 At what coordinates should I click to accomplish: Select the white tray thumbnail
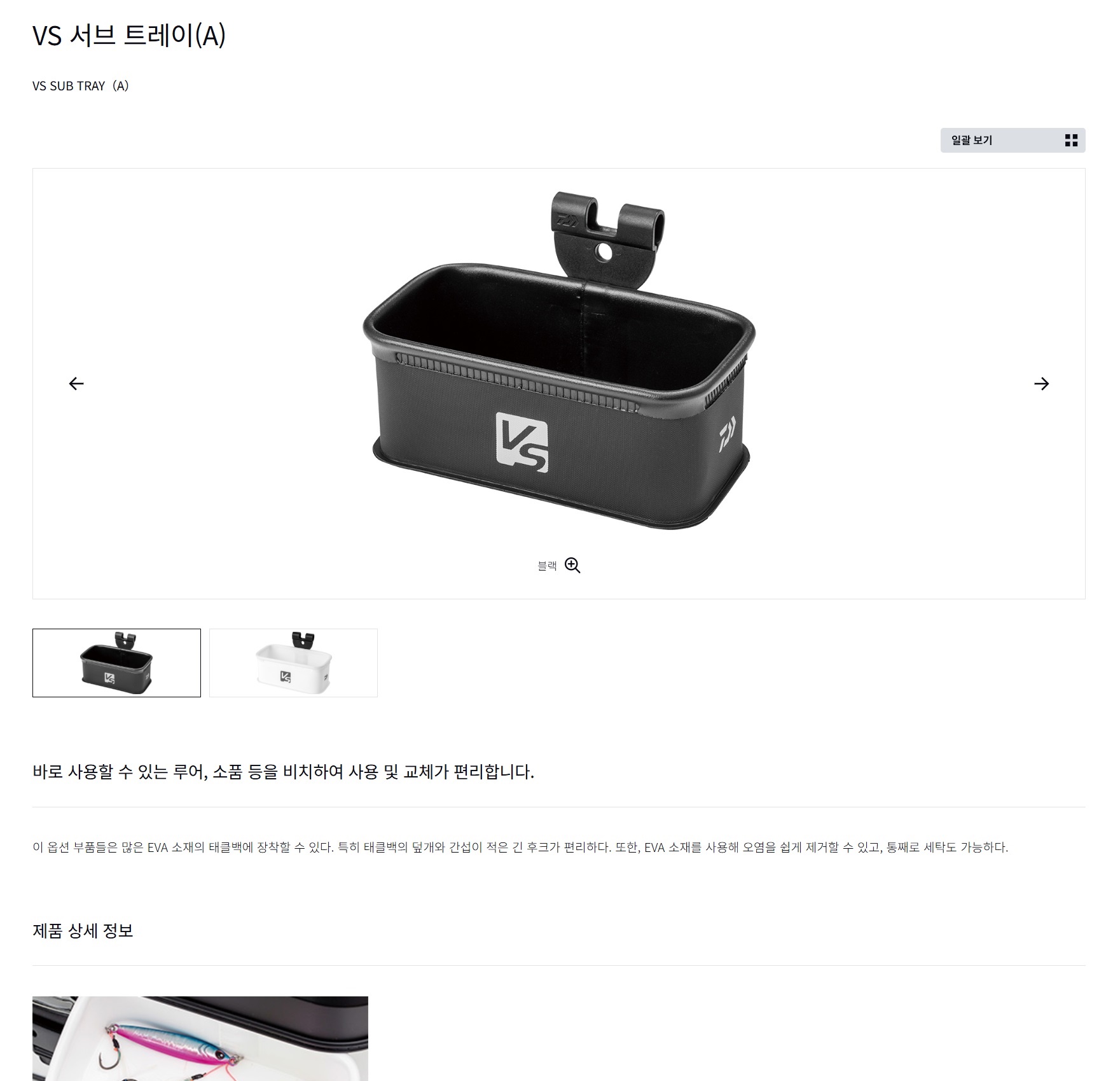click(x=293, y=663)
